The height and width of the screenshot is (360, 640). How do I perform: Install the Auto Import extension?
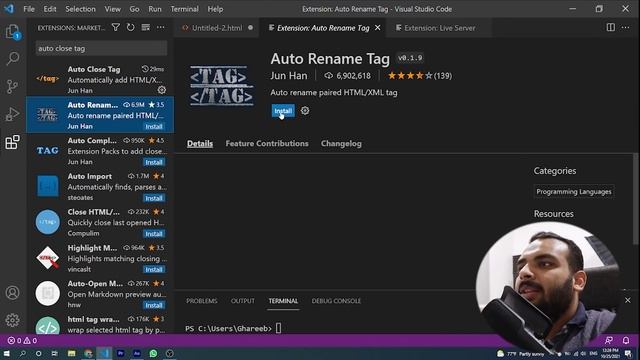(x=154, y=198)
